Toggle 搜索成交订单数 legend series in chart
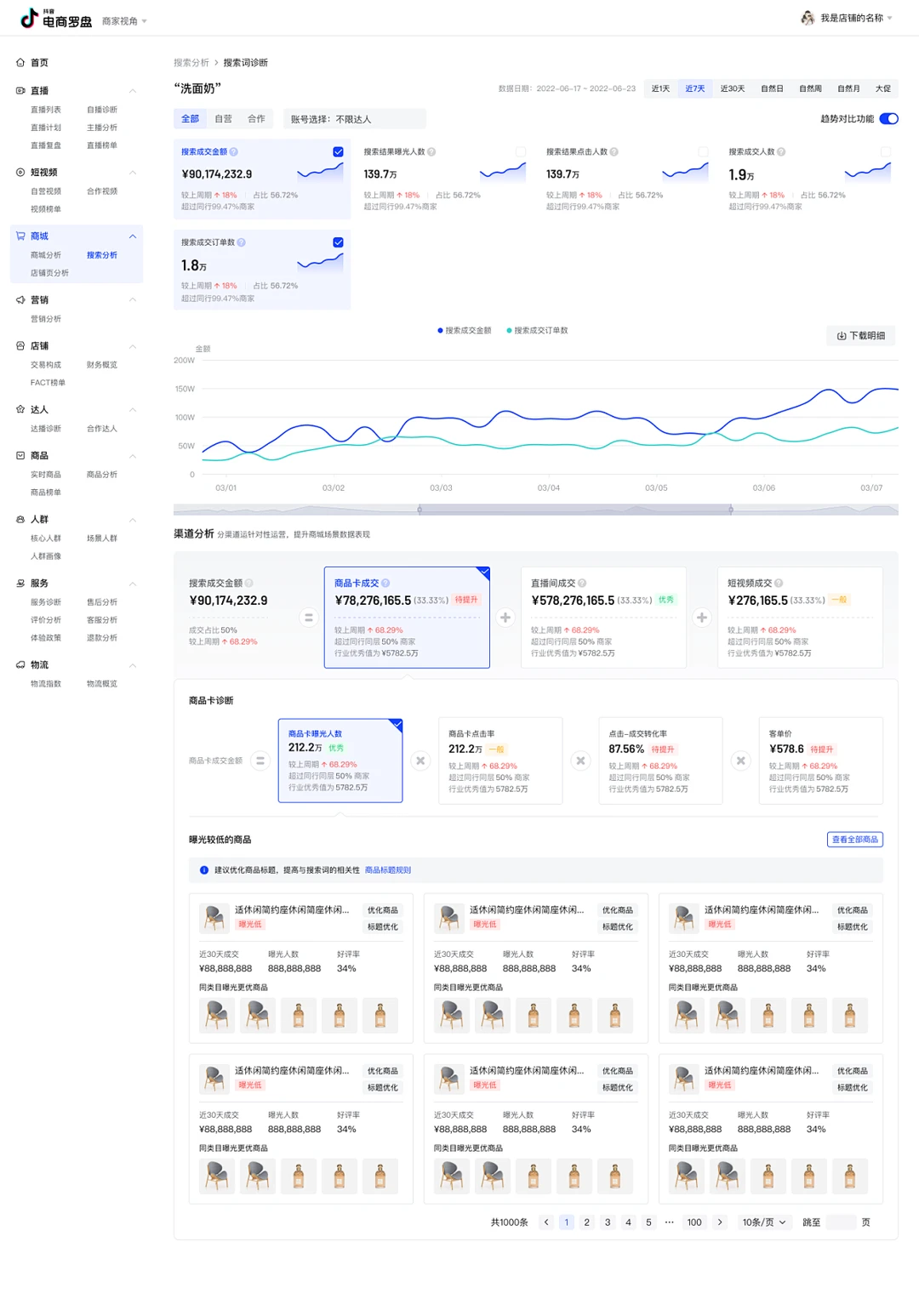919x1316 pixels. point(537,331)
